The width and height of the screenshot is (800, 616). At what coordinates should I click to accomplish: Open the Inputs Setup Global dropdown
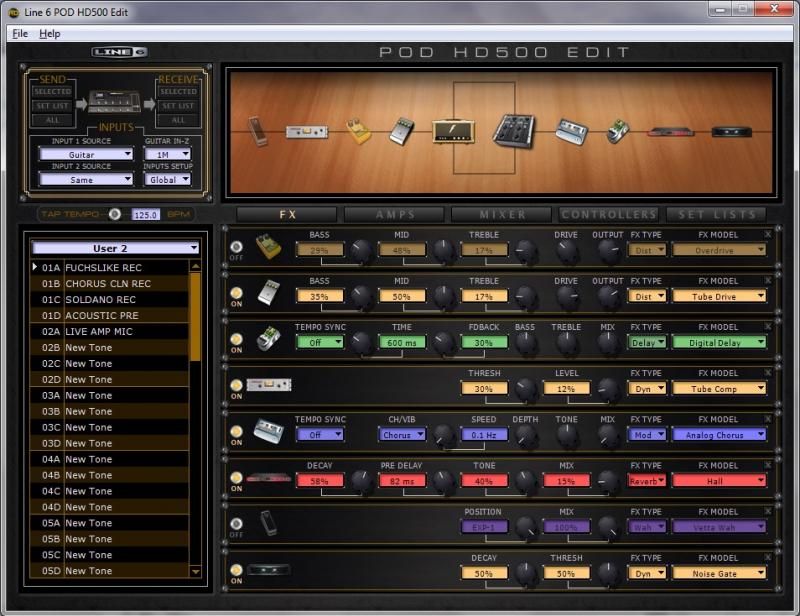click(167, 180)
